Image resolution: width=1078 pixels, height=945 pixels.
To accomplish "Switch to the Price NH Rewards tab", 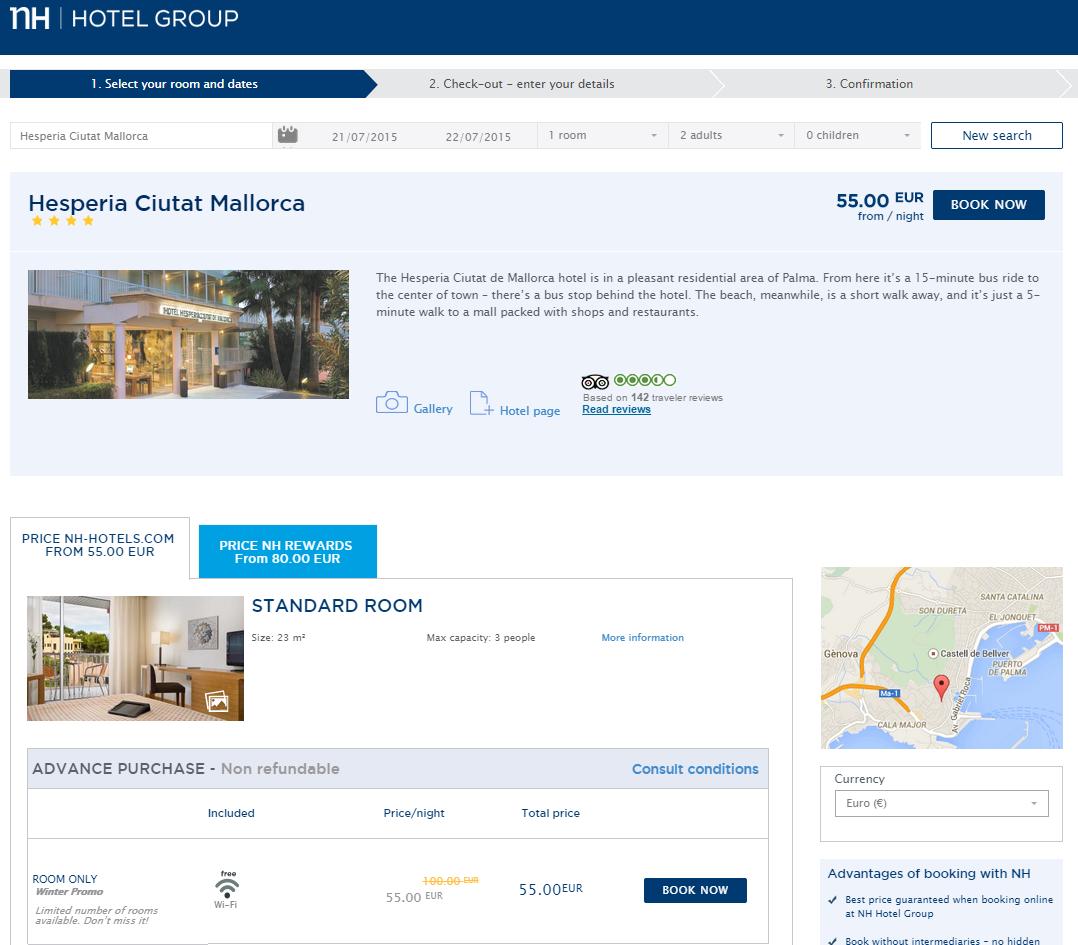I will [x=287, y=551].
